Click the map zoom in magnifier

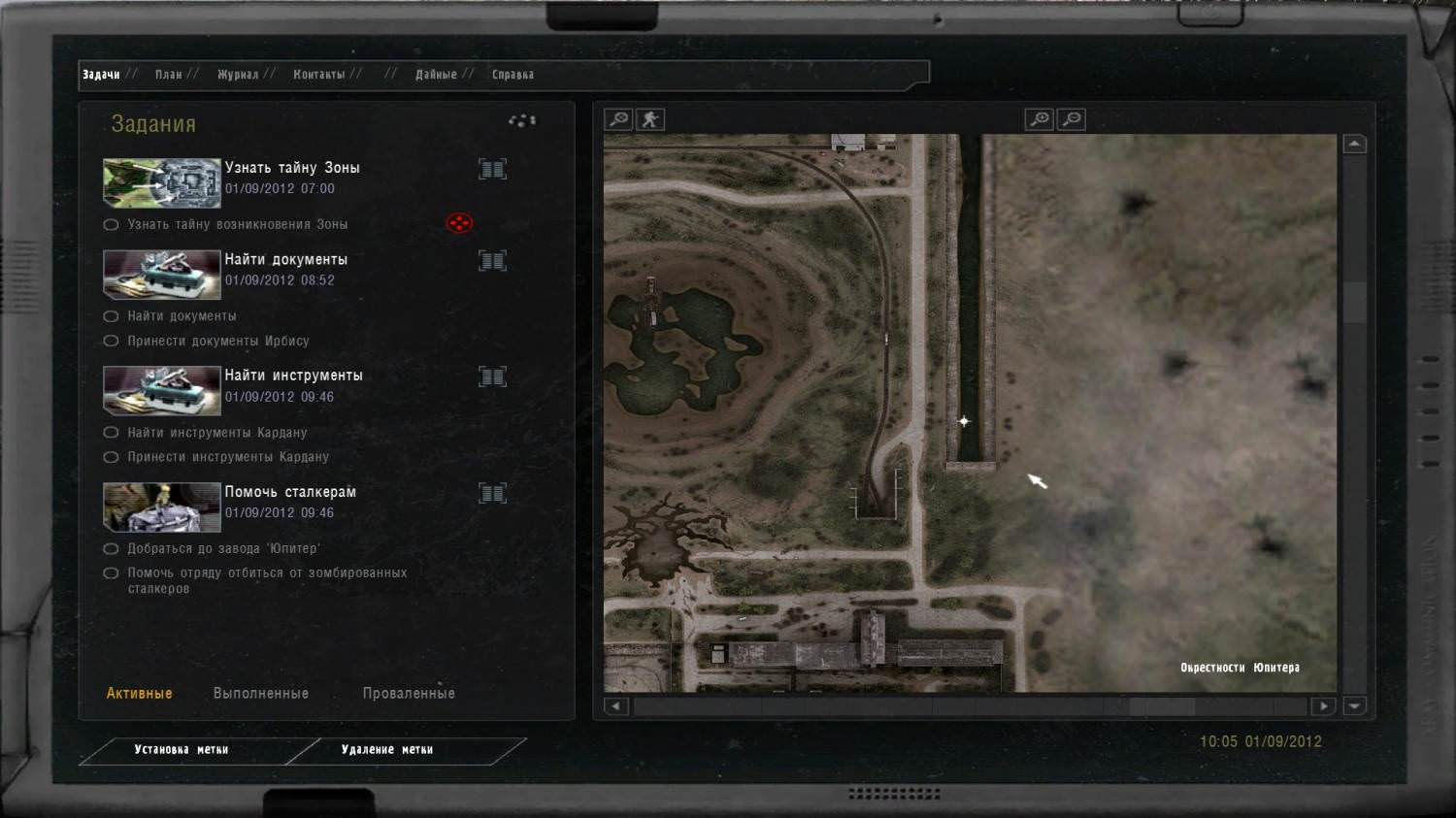click(x=1040, y=119)
